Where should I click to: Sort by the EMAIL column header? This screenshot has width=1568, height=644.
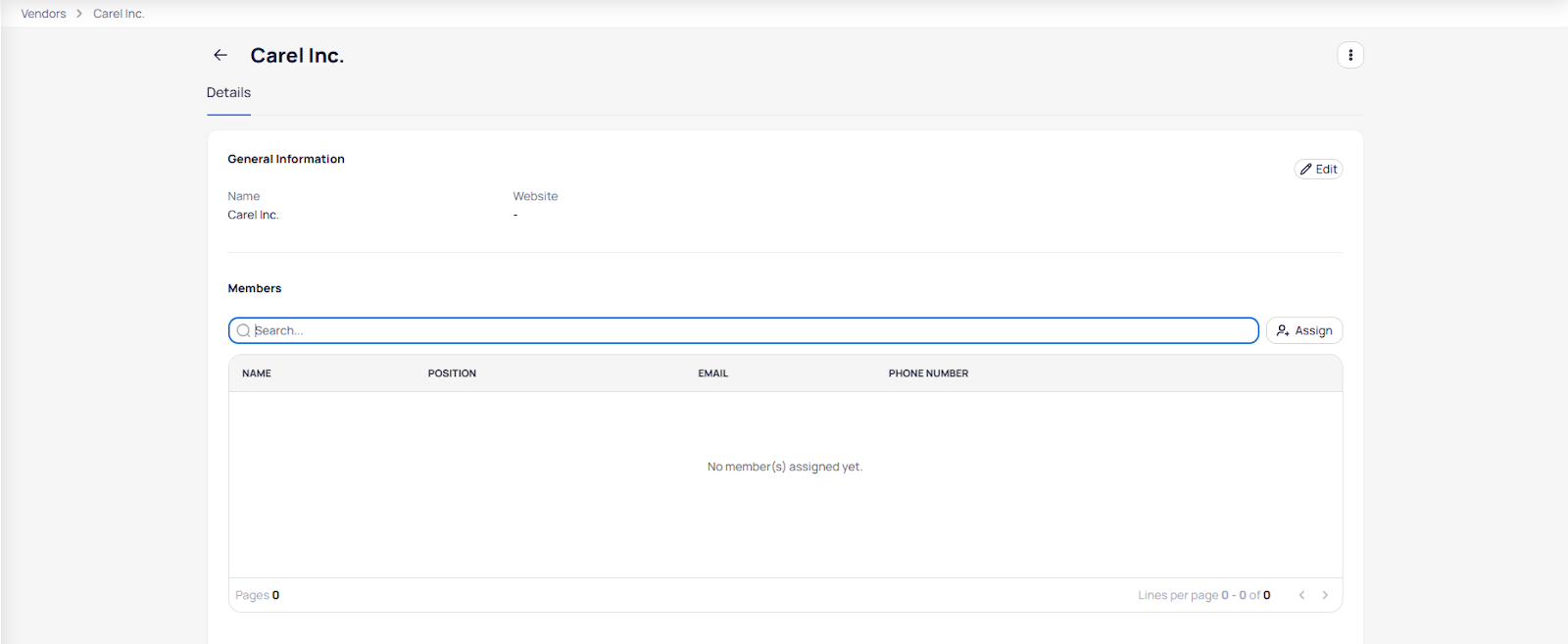(x=712, y=373)
